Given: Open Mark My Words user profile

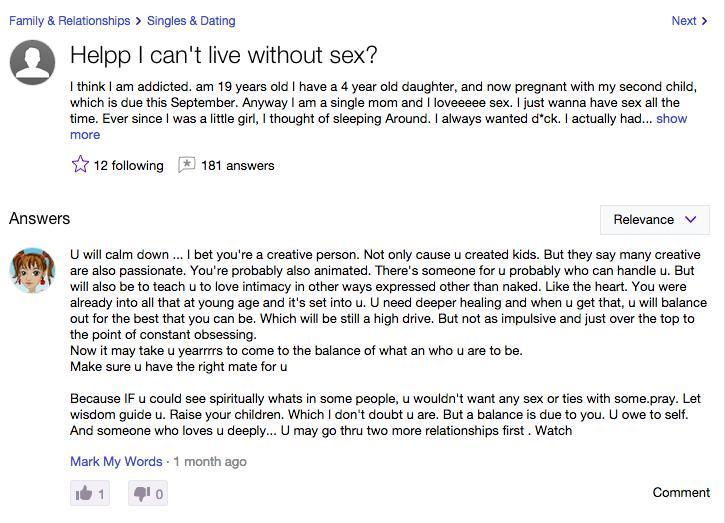Looking at the screenshot, I should (116, 461).
